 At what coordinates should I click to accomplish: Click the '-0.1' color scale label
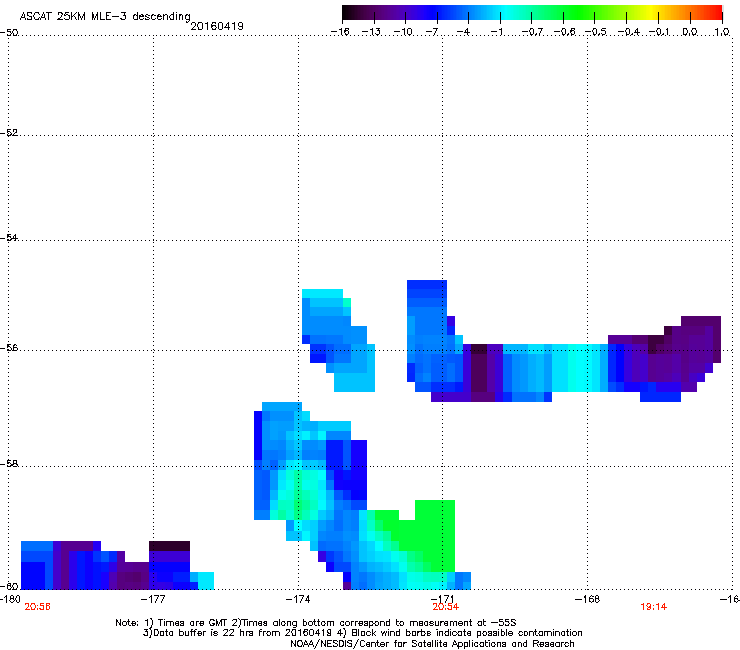click(x=659, y=32)
